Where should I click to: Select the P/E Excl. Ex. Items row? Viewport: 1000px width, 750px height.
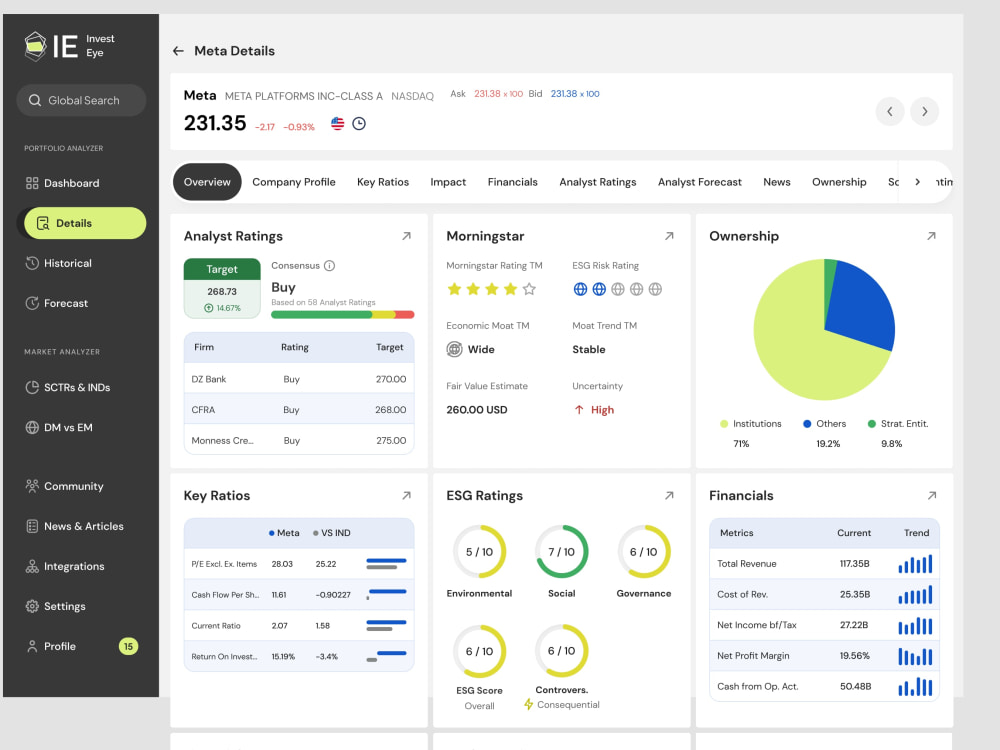click(298, 564)
